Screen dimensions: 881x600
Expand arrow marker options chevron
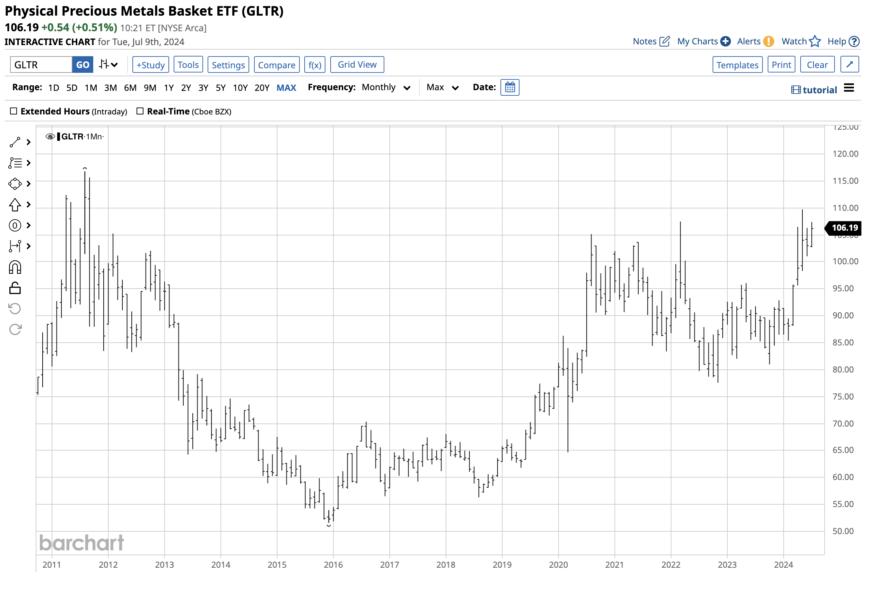[x=28, y=204]
